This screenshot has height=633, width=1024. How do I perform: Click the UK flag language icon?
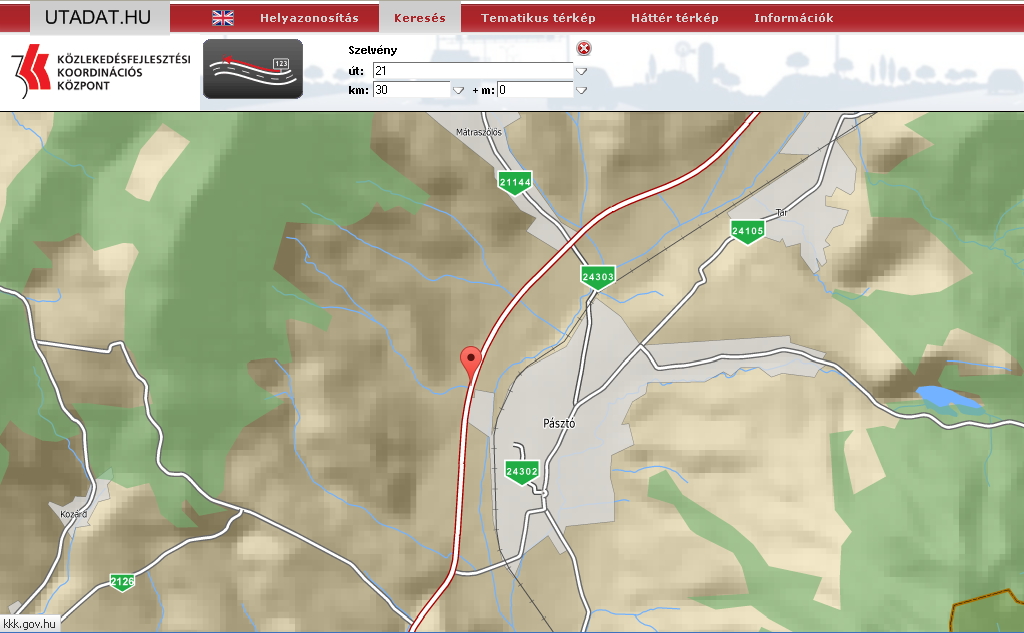pyautogui.click(x=222, y=18)
